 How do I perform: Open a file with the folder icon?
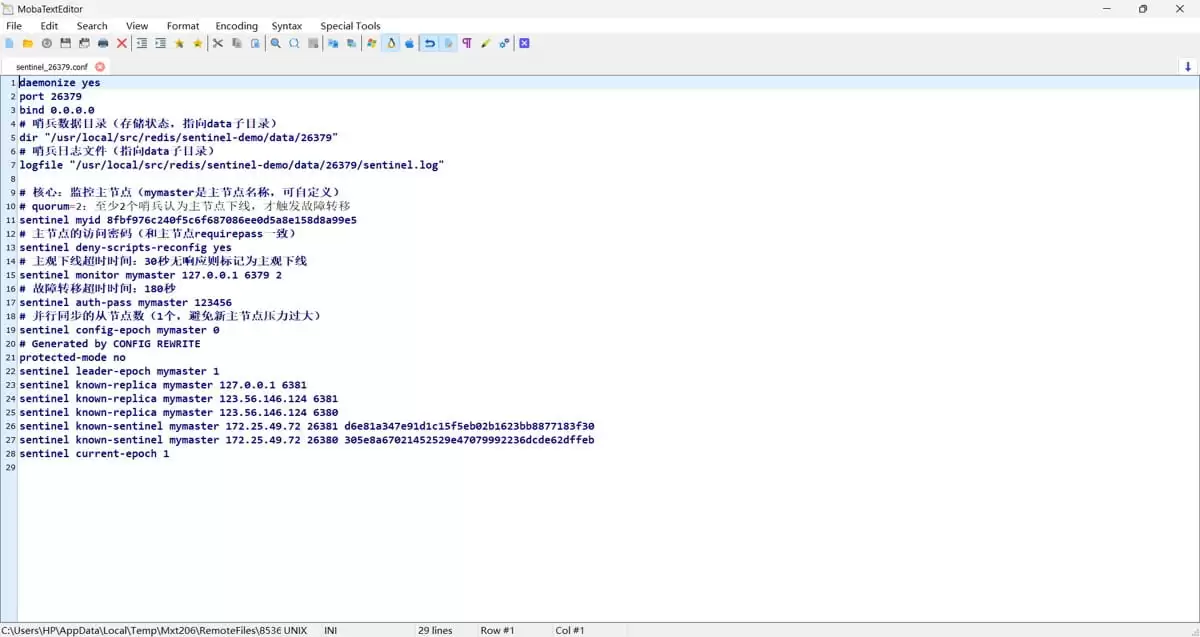28,43
